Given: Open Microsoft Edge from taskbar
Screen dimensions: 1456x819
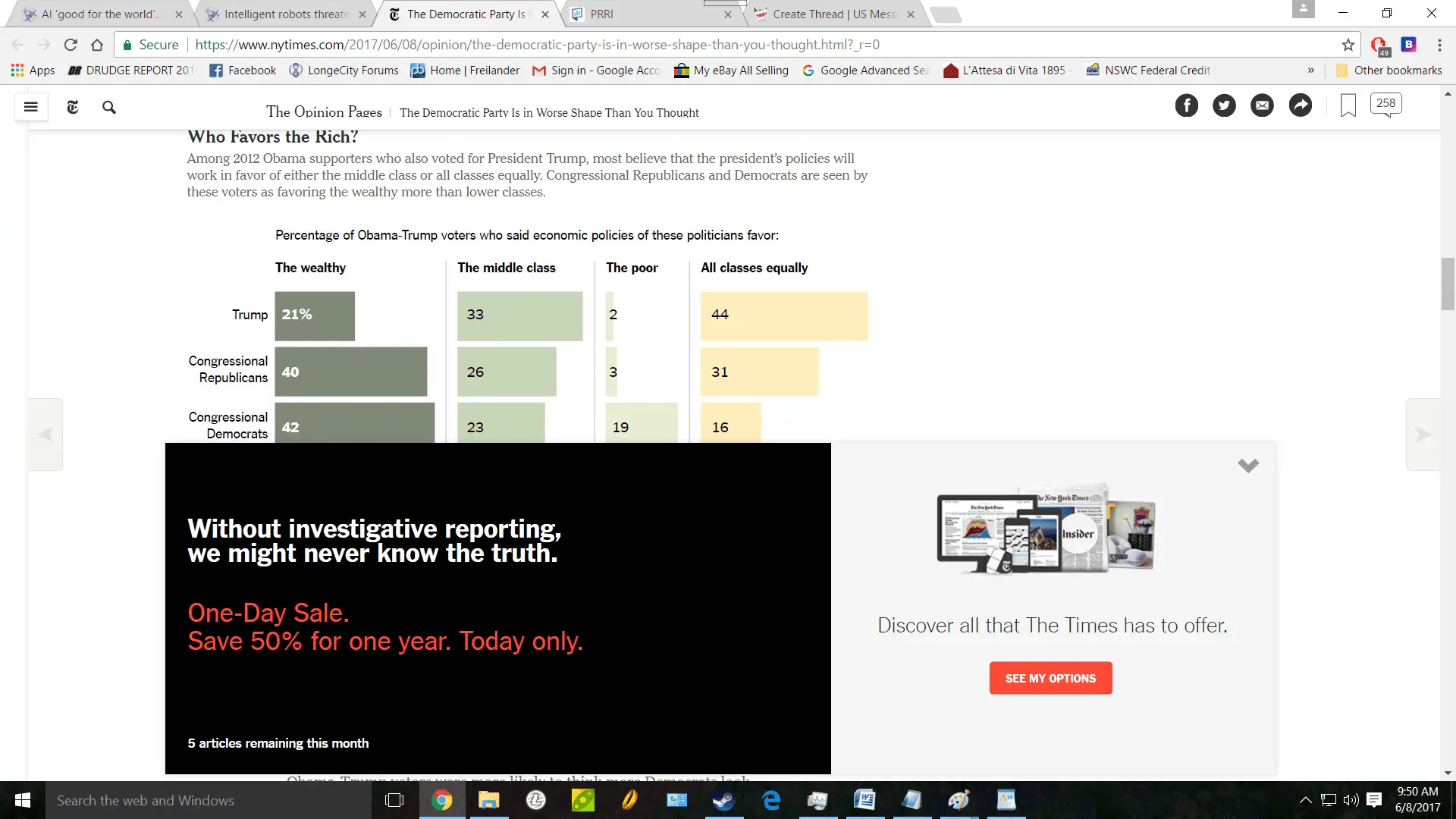Looking at the screenshot, I should point(771,800).
